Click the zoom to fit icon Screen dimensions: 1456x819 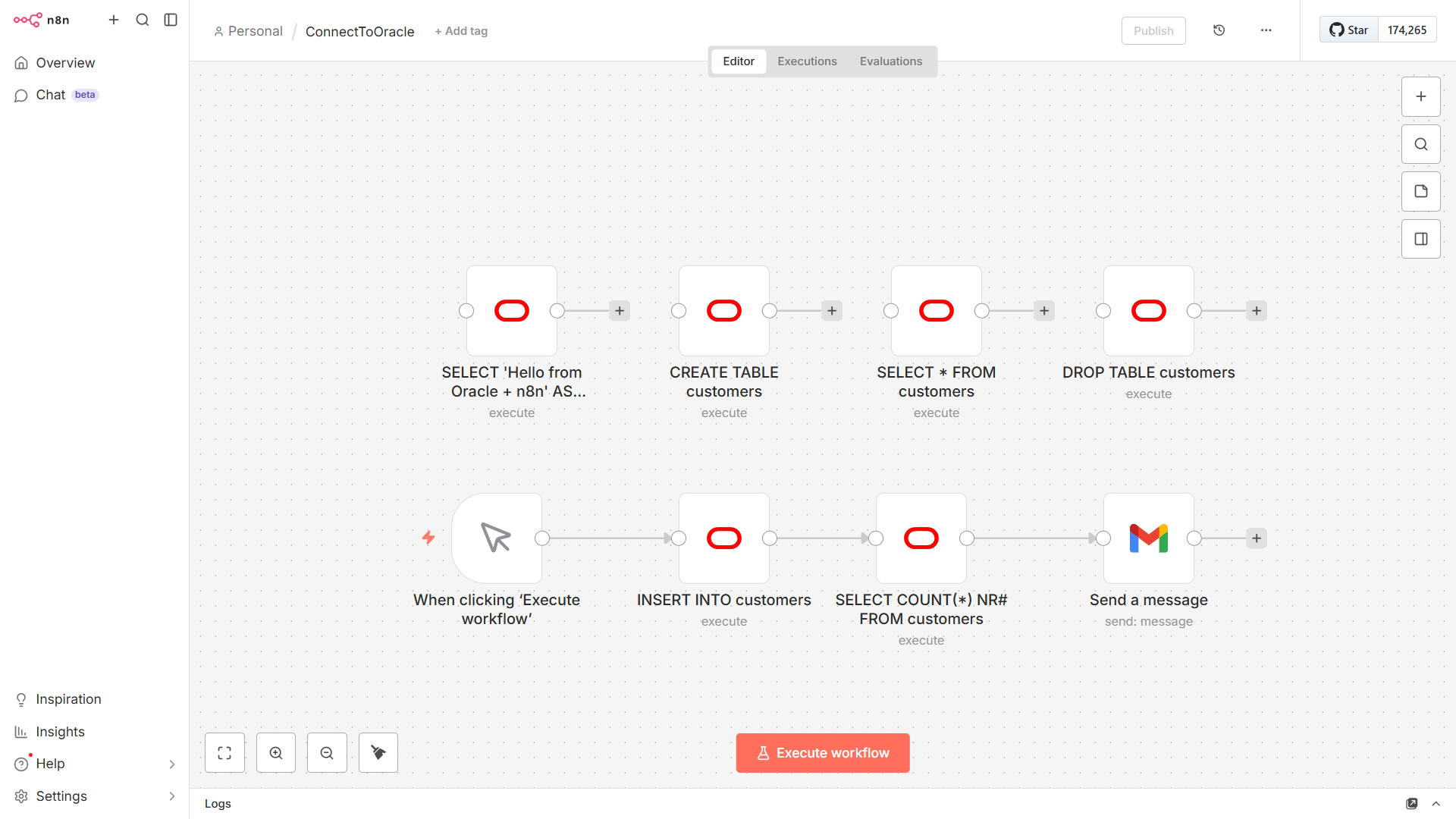pos(224,753)
